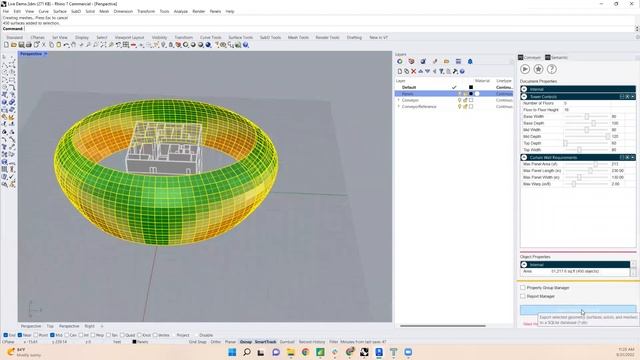Click the Mid Depth slider

[587, 137]
